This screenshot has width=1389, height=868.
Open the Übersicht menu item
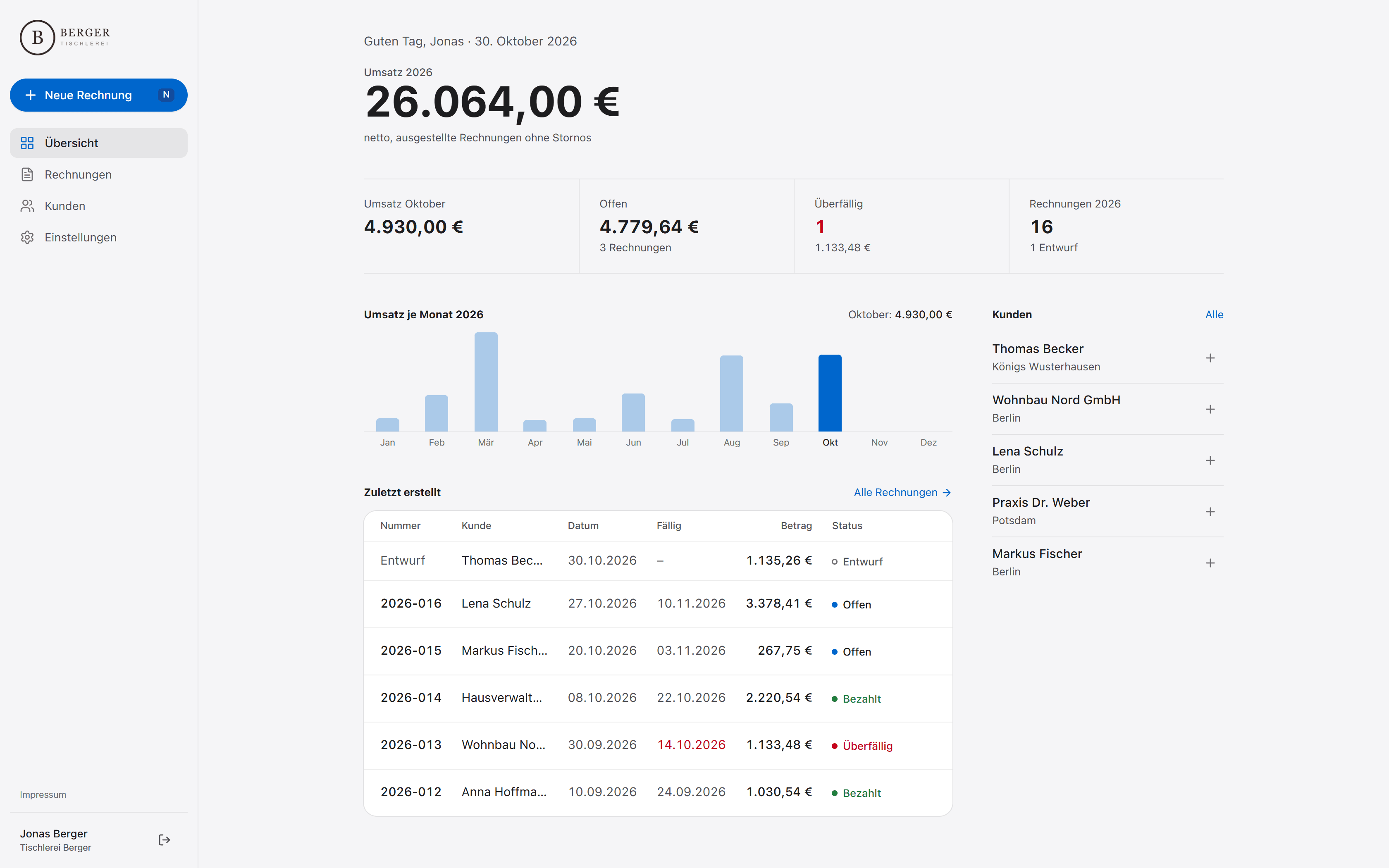coord(99,143)
